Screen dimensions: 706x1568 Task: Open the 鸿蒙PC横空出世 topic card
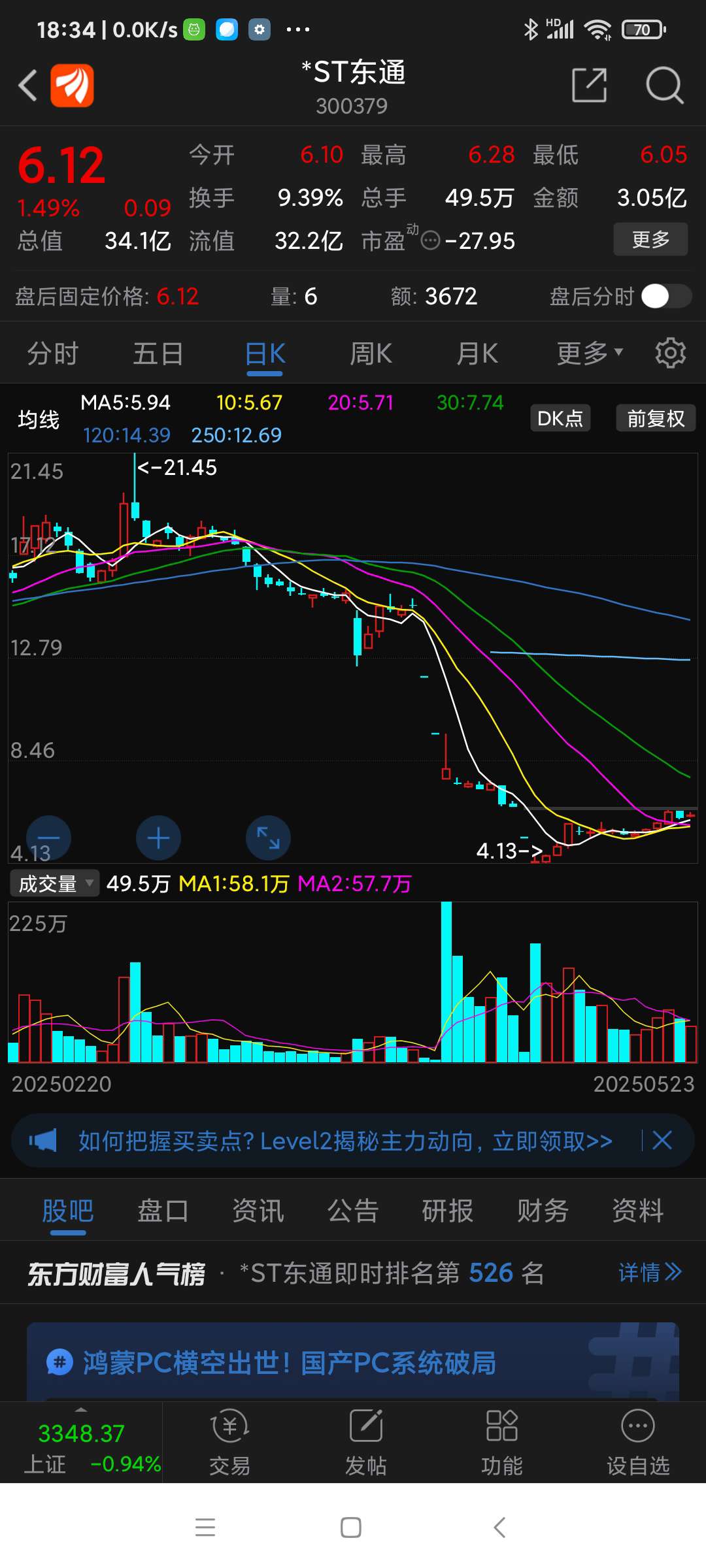click(353, 1363)
